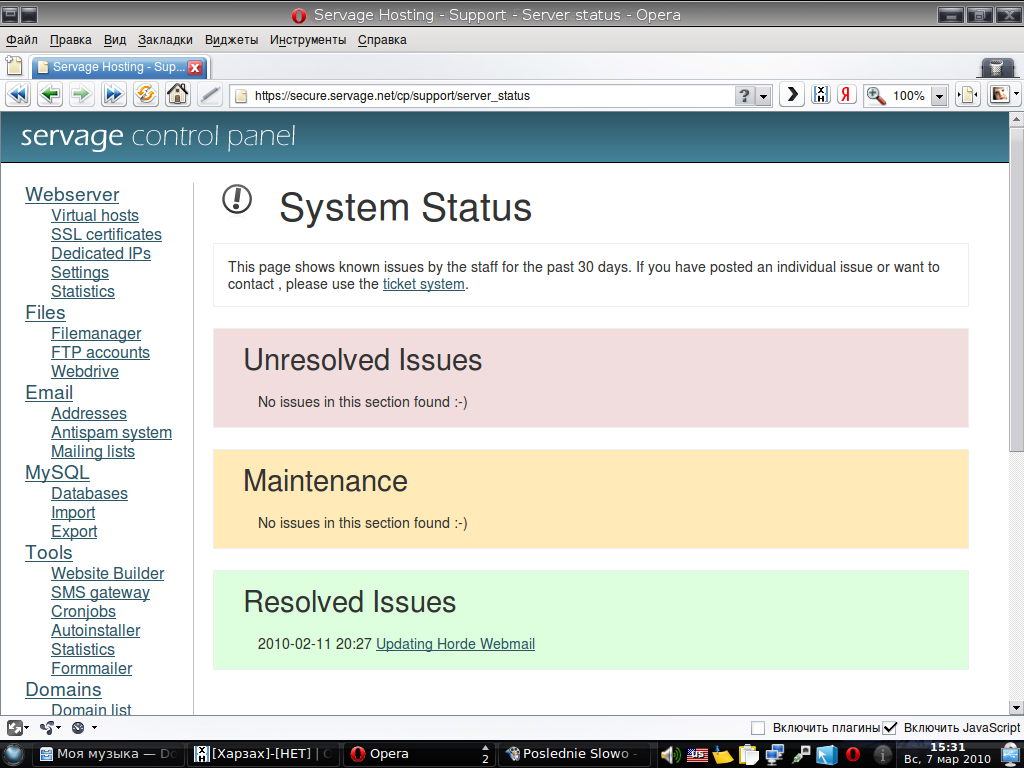Viewport: 1024px width, 768px height.
Task: Reload the page with the orange refresh icon
Action: 146,95
